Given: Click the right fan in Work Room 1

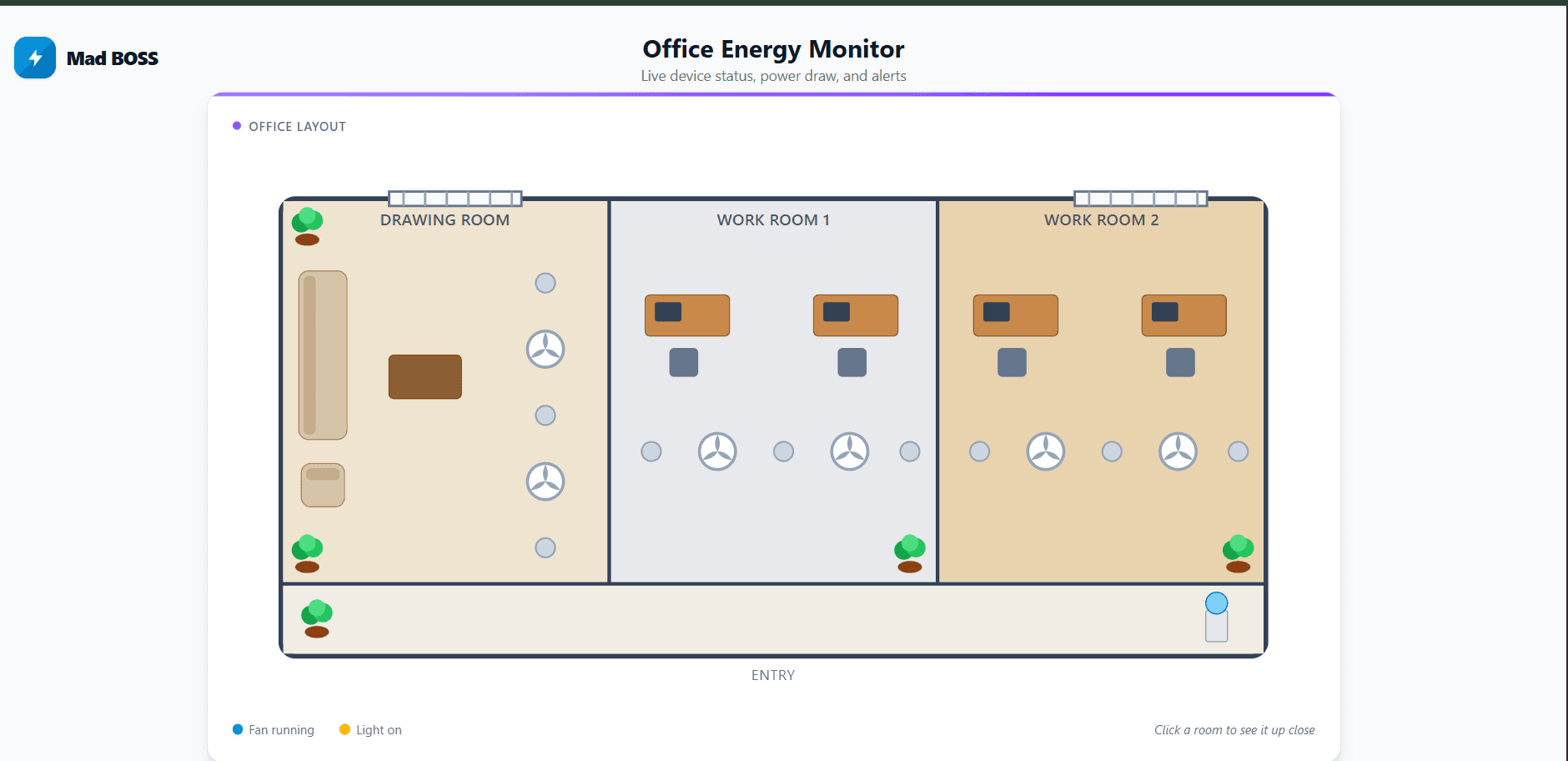Looking at the screenshot, I should (x=850, y=451).
